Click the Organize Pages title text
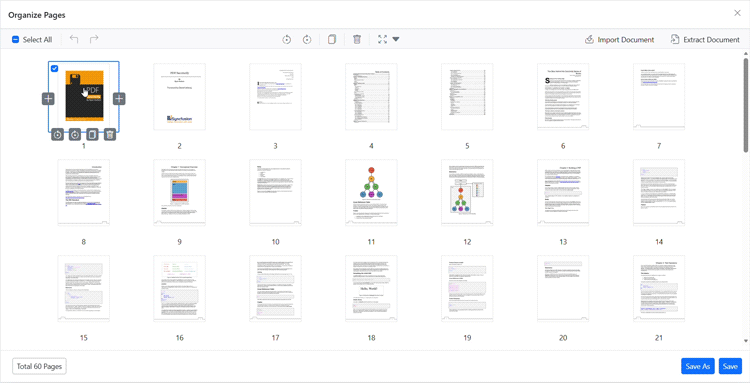This screenshot has width=750, height=383. click(x=37, y=15)
